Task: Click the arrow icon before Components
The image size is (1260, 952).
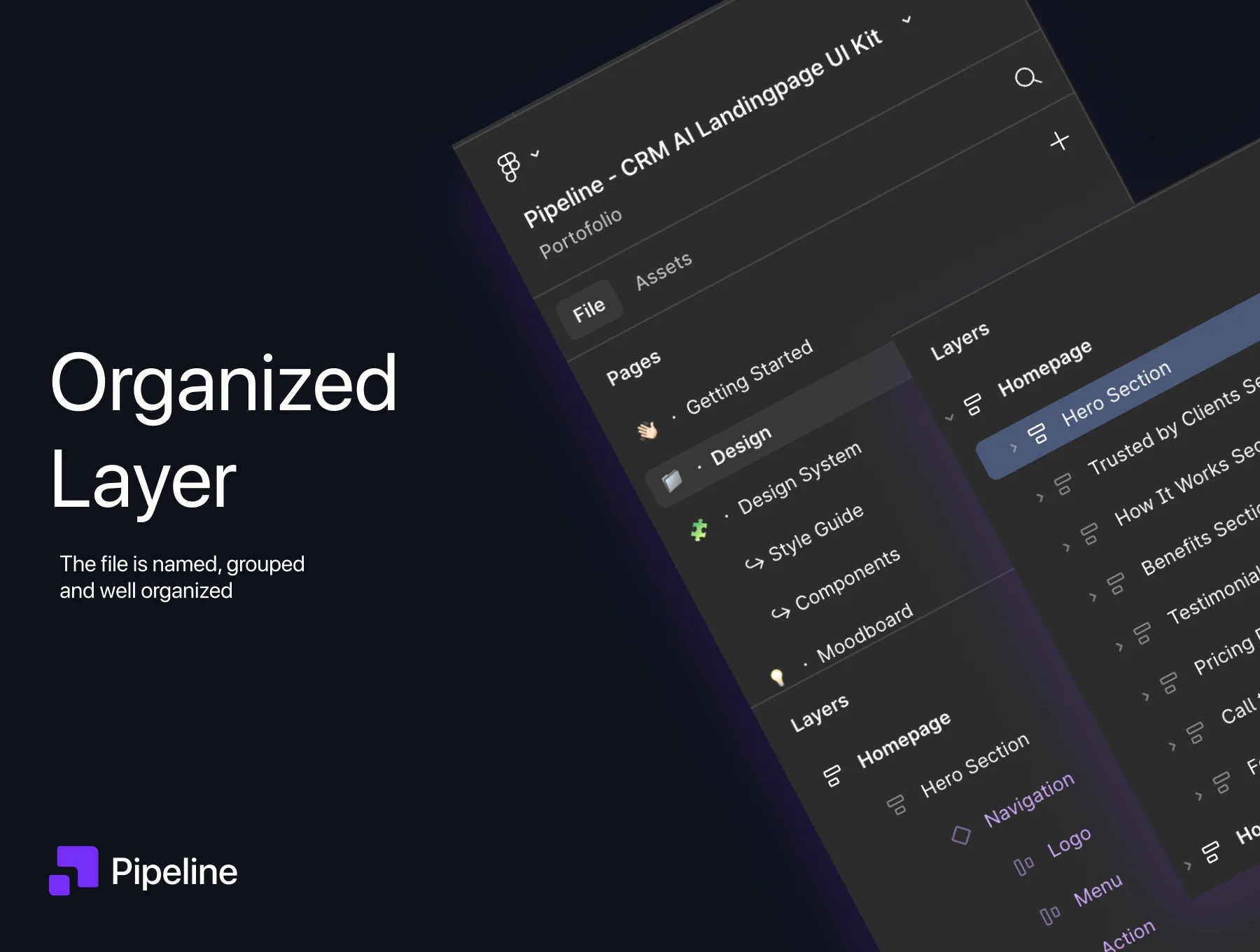Action: [x=780, y=613]
